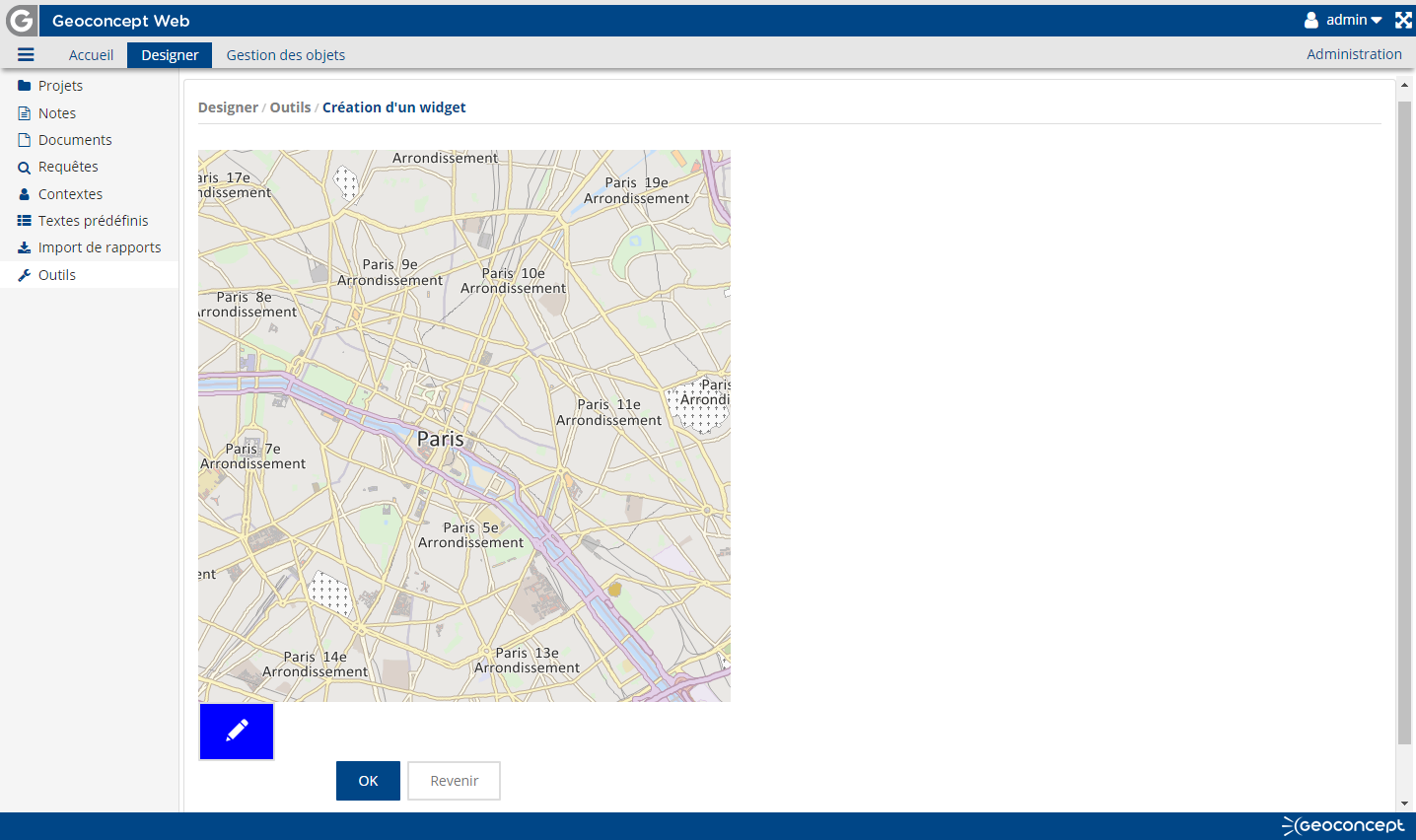Click the Paris 10e Arrondissement map label
The image size is (1416, 840).
coord(514,281)
